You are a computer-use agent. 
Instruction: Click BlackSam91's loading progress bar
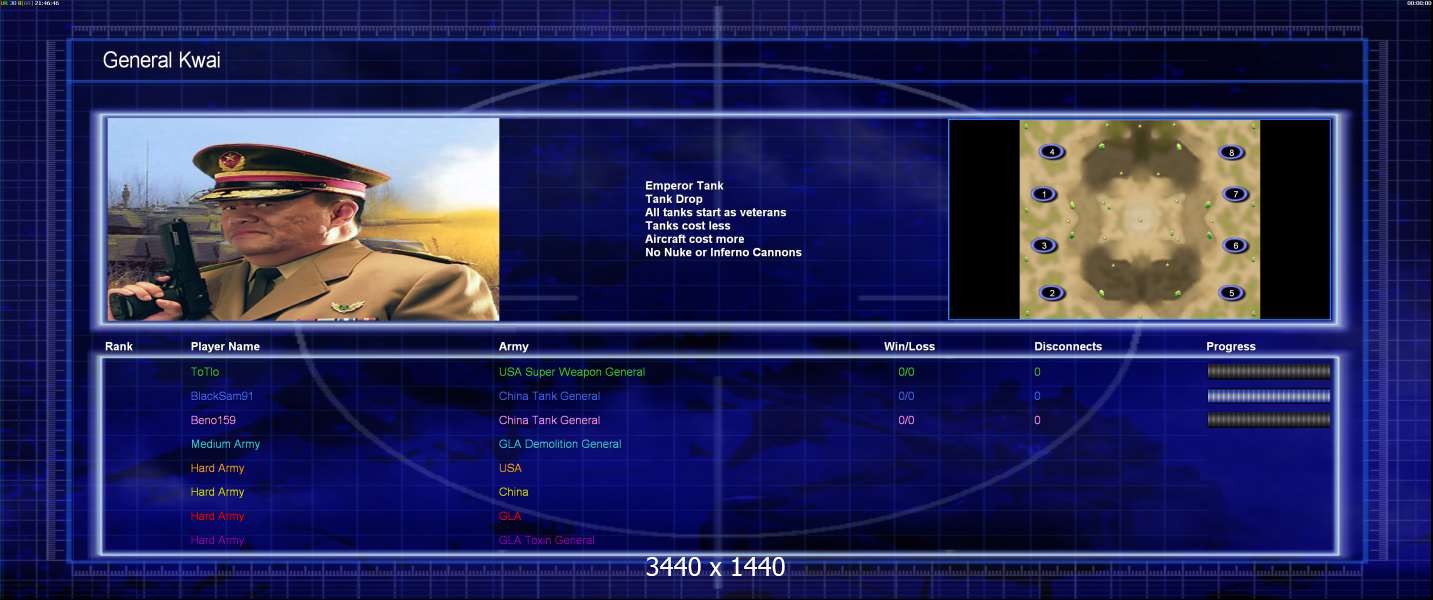1269,396
